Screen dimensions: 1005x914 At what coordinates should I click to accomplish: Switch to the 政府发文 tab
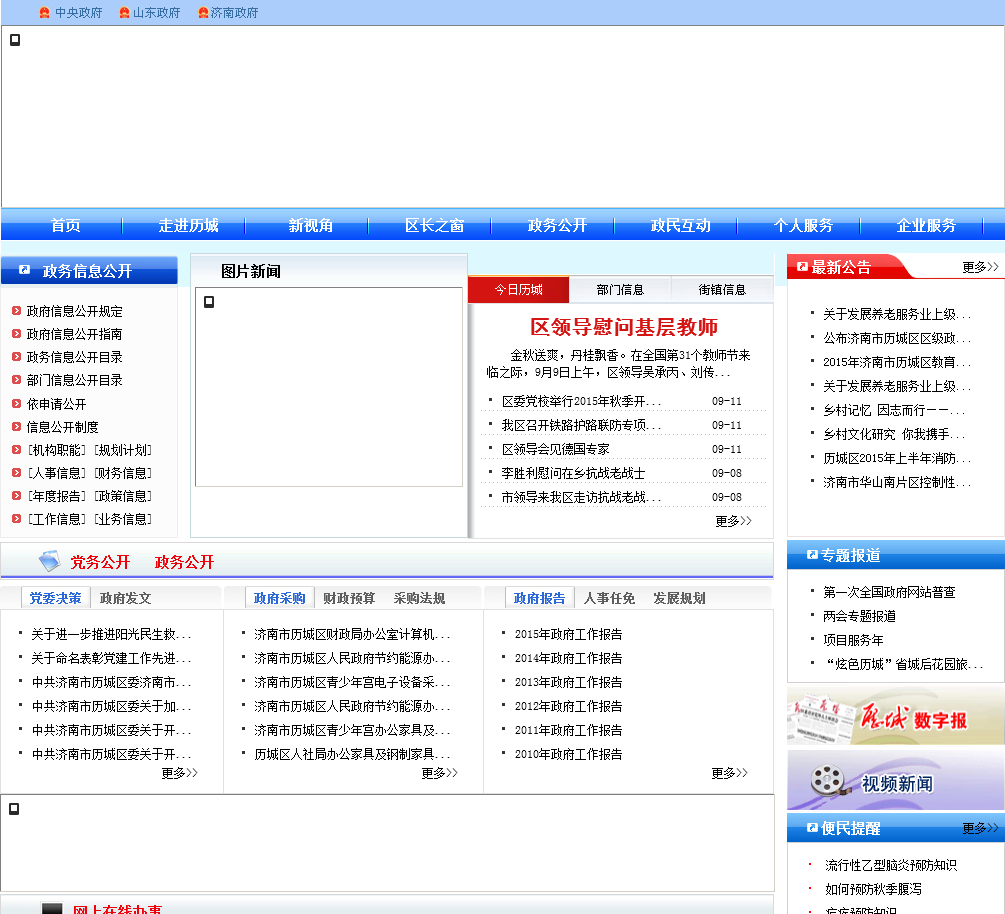click(126, 598)
